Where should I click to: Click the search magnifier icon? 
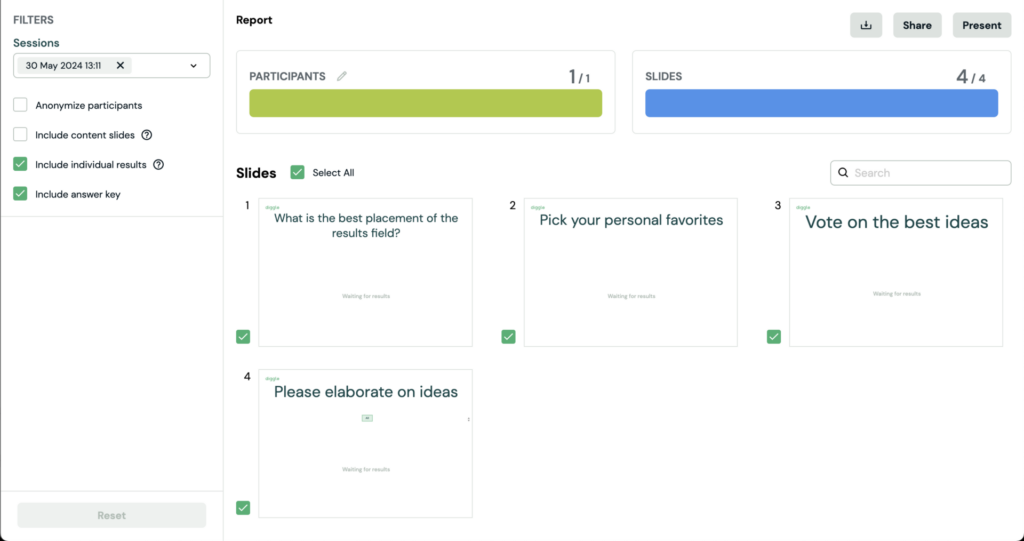(843, 173)
